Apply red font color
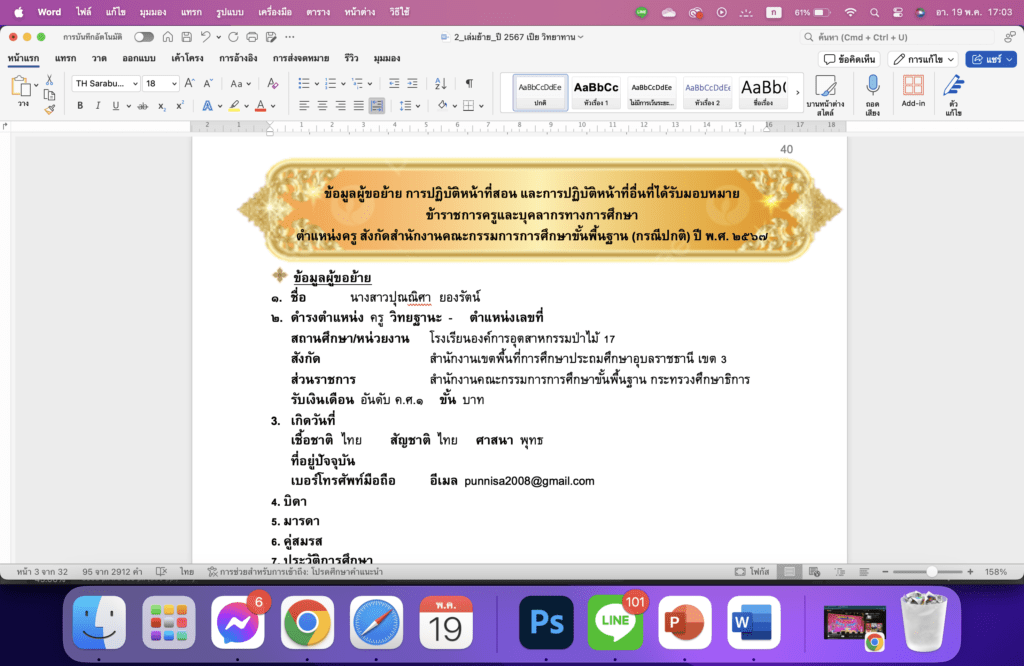1024x666 pixels. coord(261,105)
